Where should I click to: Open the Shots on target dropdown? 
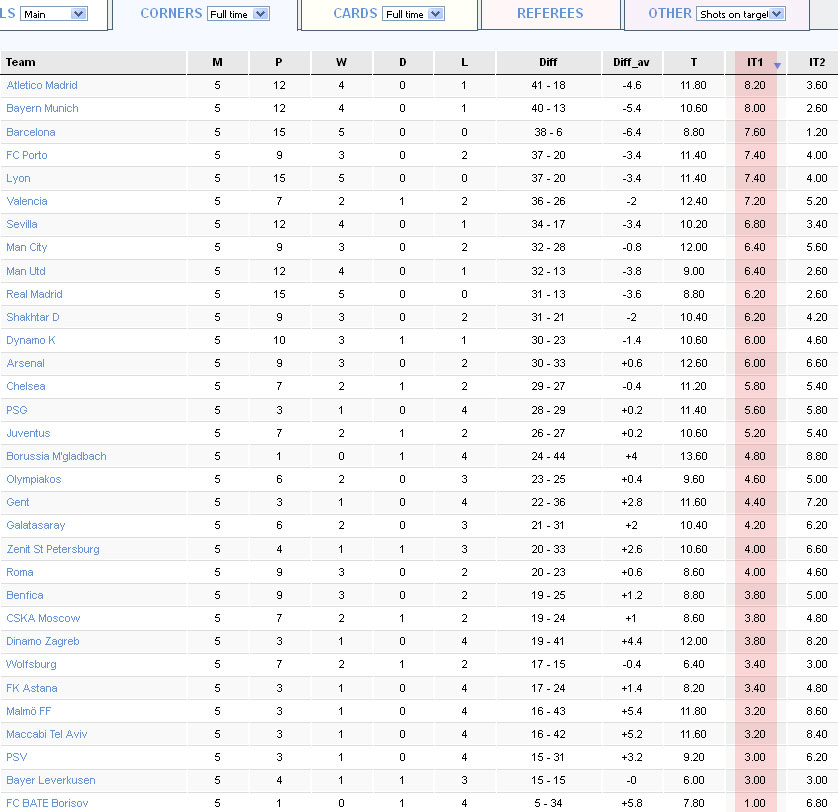point(741,14)
